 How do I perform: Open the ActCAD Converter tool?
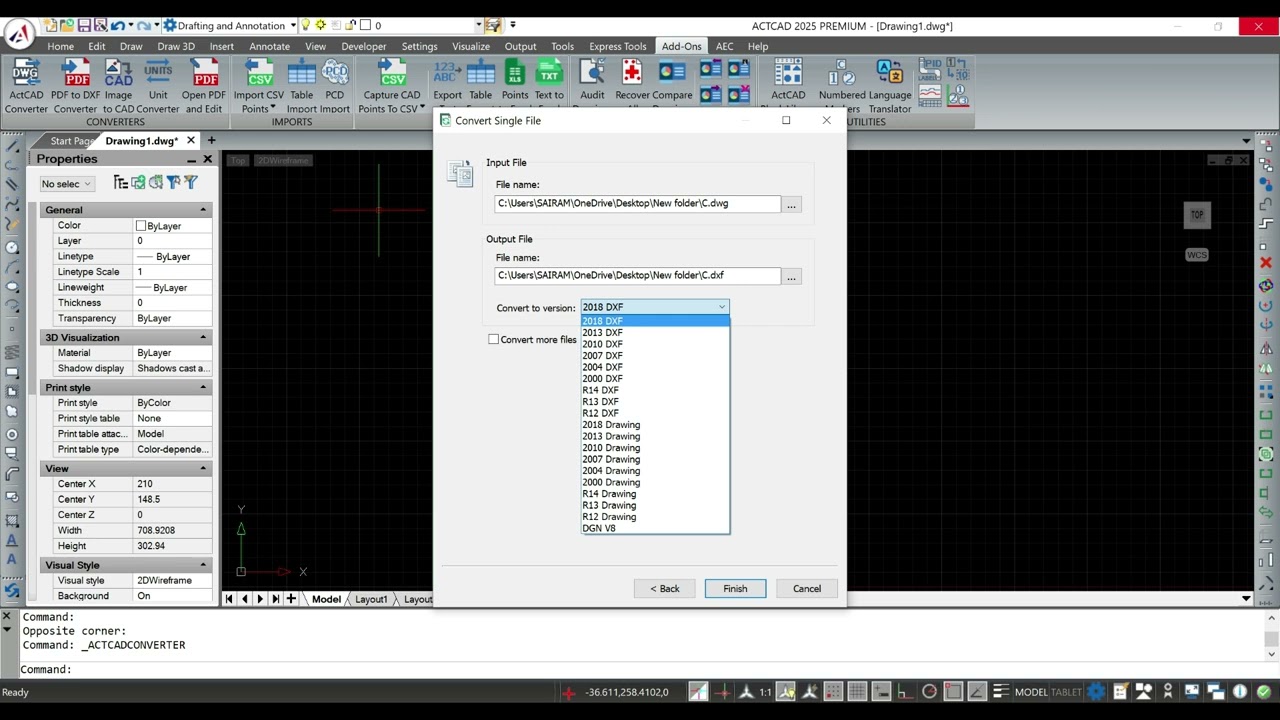(26, 86)
